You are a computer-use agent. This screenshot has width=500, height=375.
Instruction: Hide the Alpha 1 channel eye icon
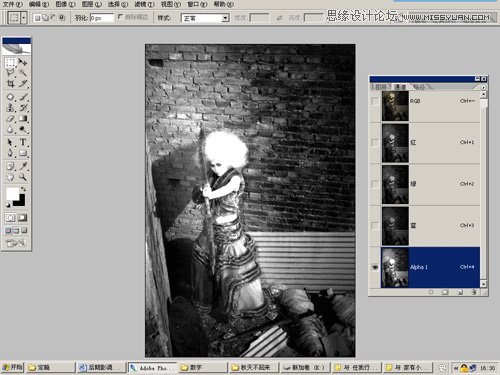375,267
